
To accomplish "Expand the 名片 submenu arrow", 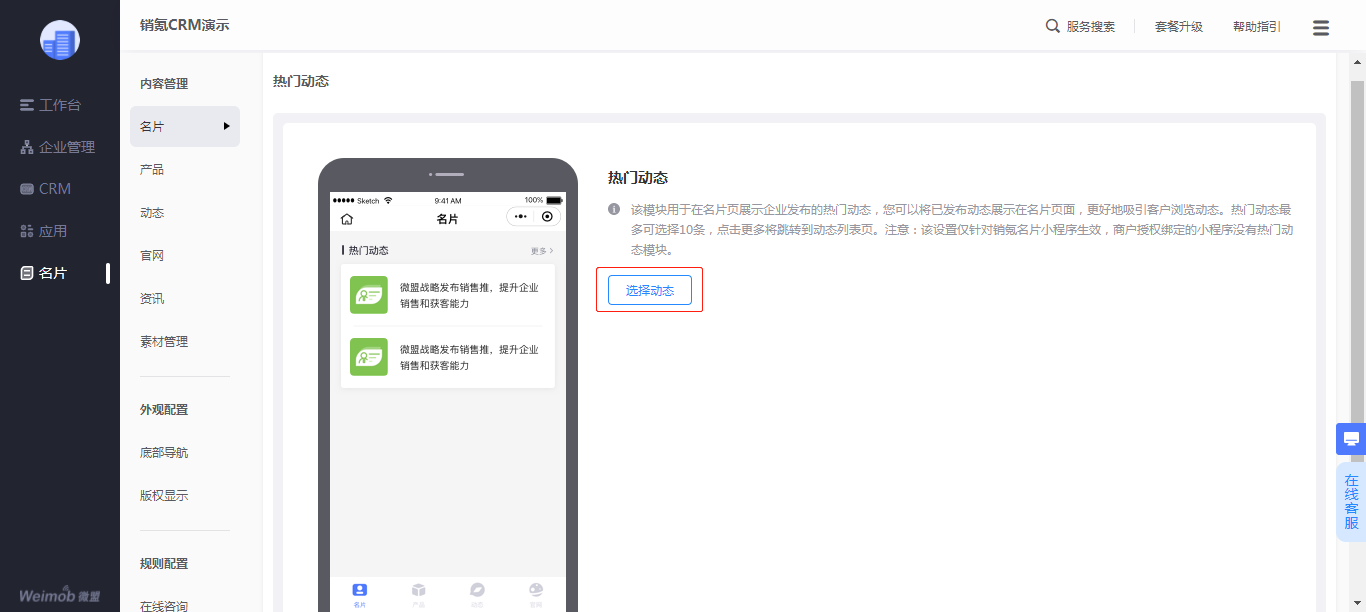I will 227,126.
